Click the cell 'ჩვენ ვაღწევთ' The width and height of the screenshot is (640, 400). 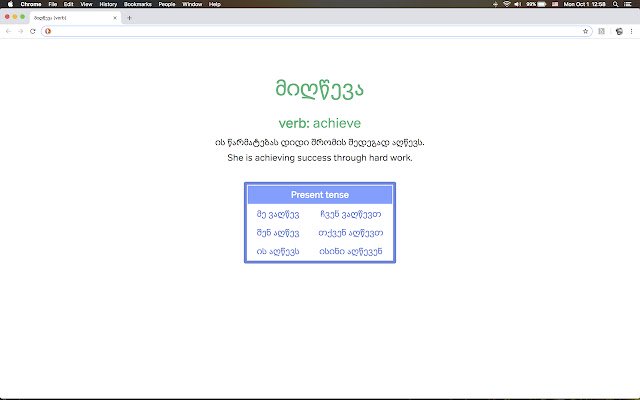click(x=351, y=214)
